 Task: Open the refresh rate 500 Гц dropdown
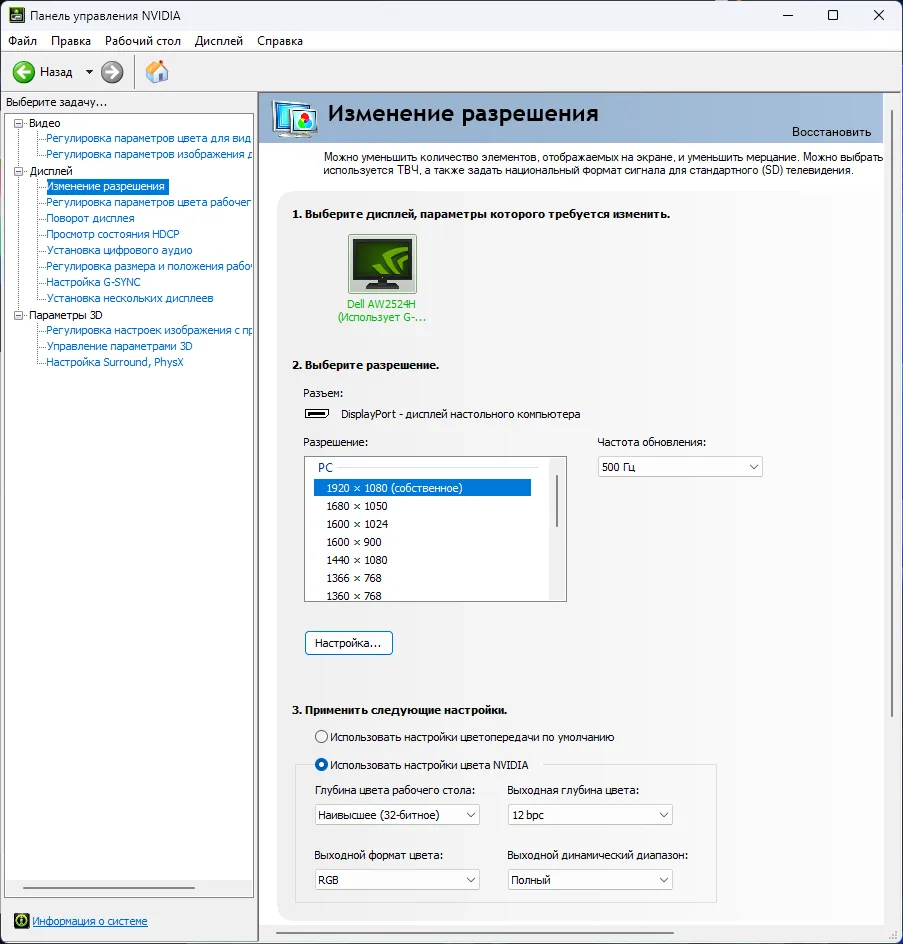click(680, 467)
